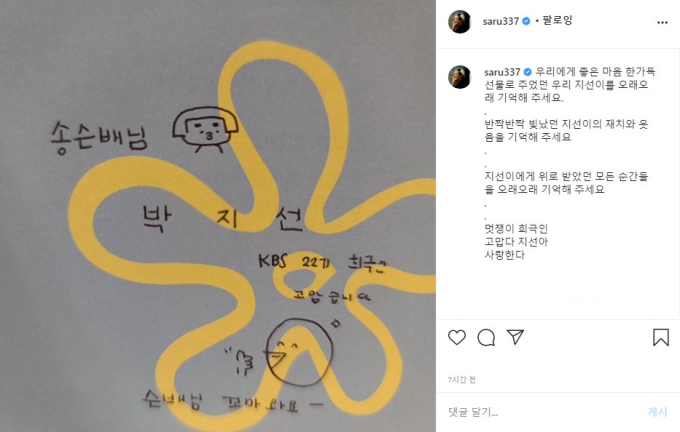Click the cartoon face doodle near 송은배님
Viewport: 680px width, 432px height.
click(205, 129)
